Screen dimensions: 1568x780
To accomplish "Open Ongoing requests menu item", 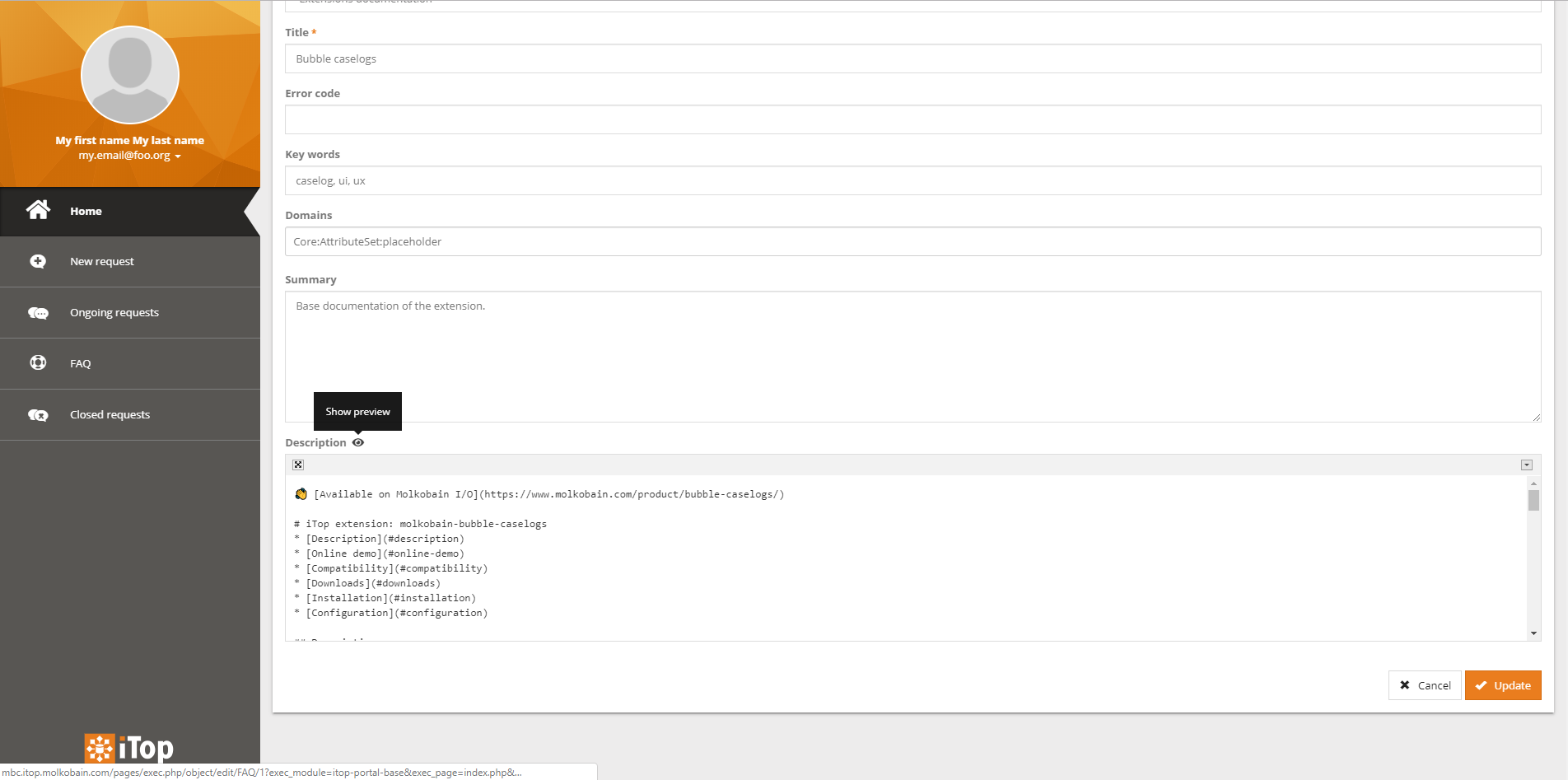I will 130,313.
